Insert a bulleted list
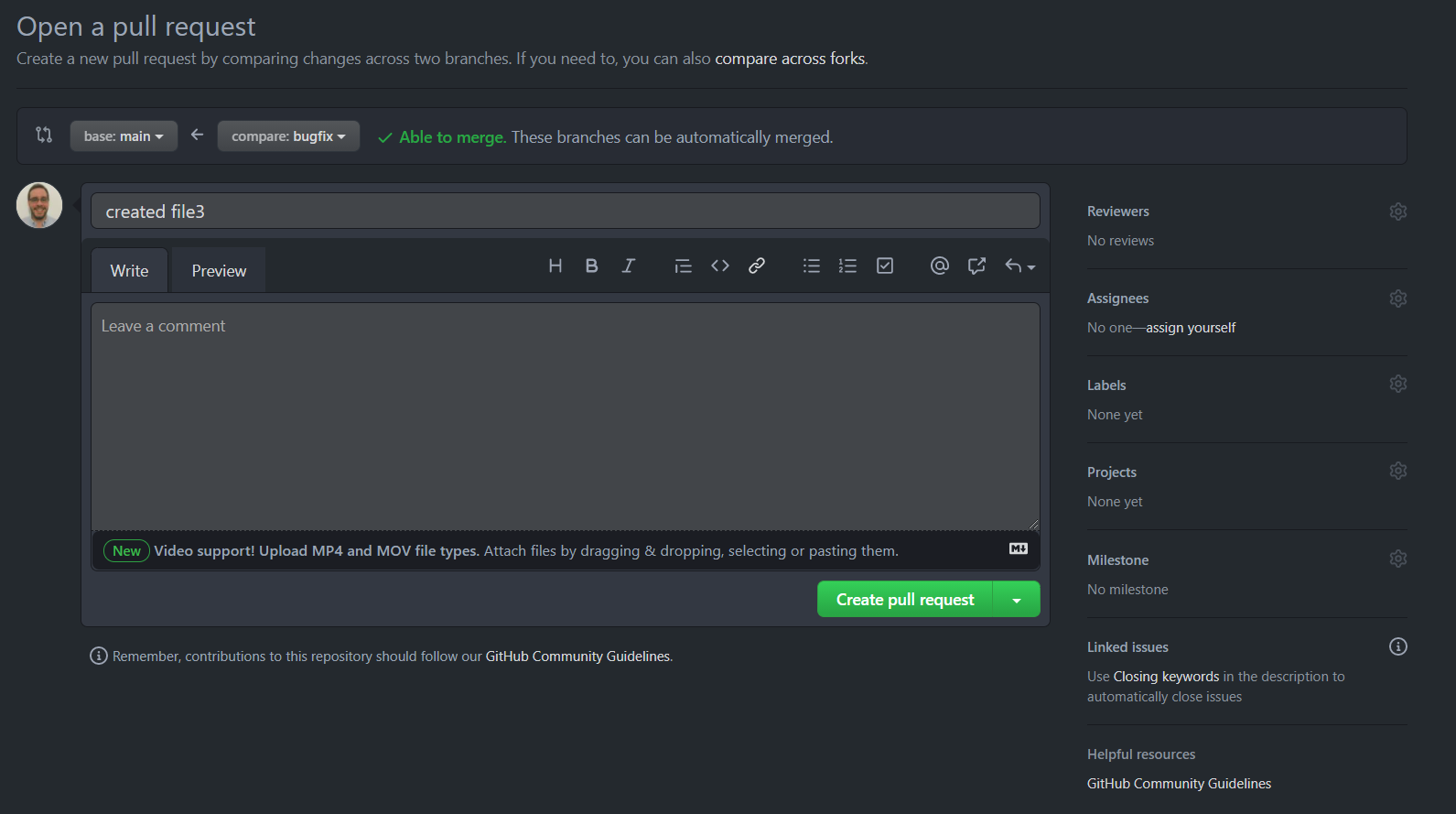 click(811, 266)
